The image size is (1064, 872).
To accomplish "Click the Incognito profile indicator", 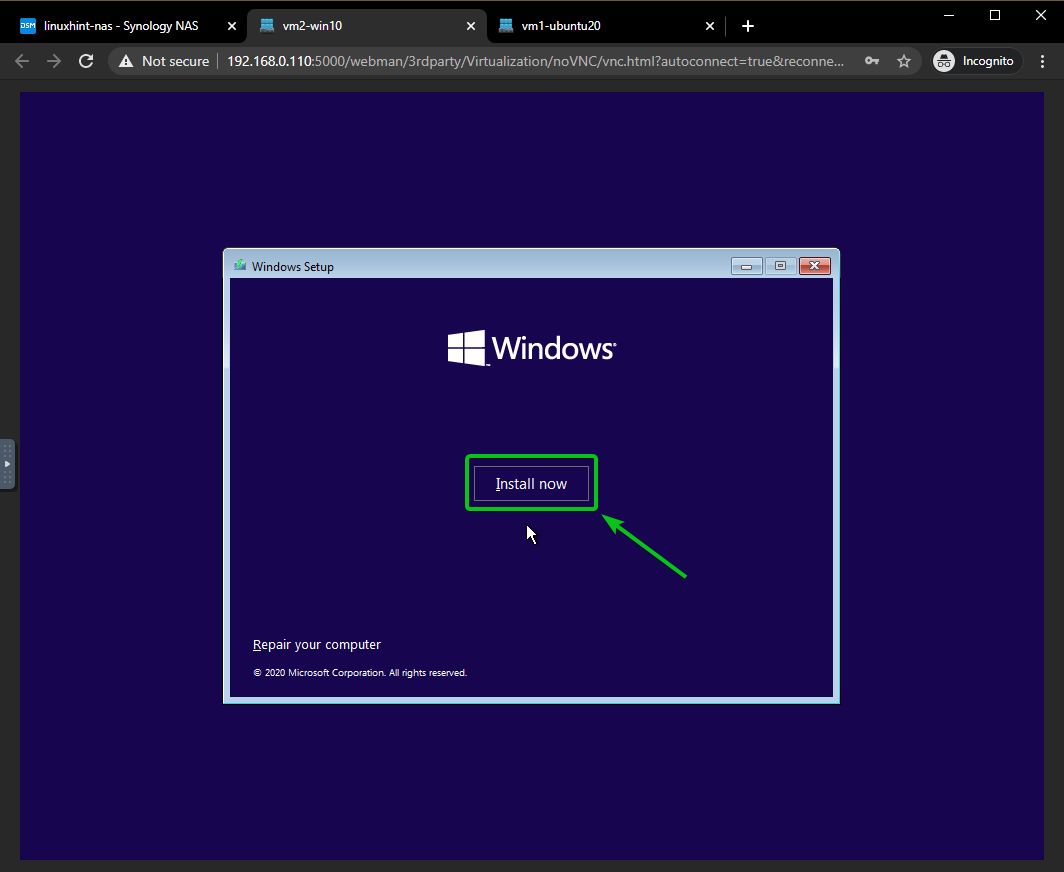I will pyautogui.click(x=974, y=61).
